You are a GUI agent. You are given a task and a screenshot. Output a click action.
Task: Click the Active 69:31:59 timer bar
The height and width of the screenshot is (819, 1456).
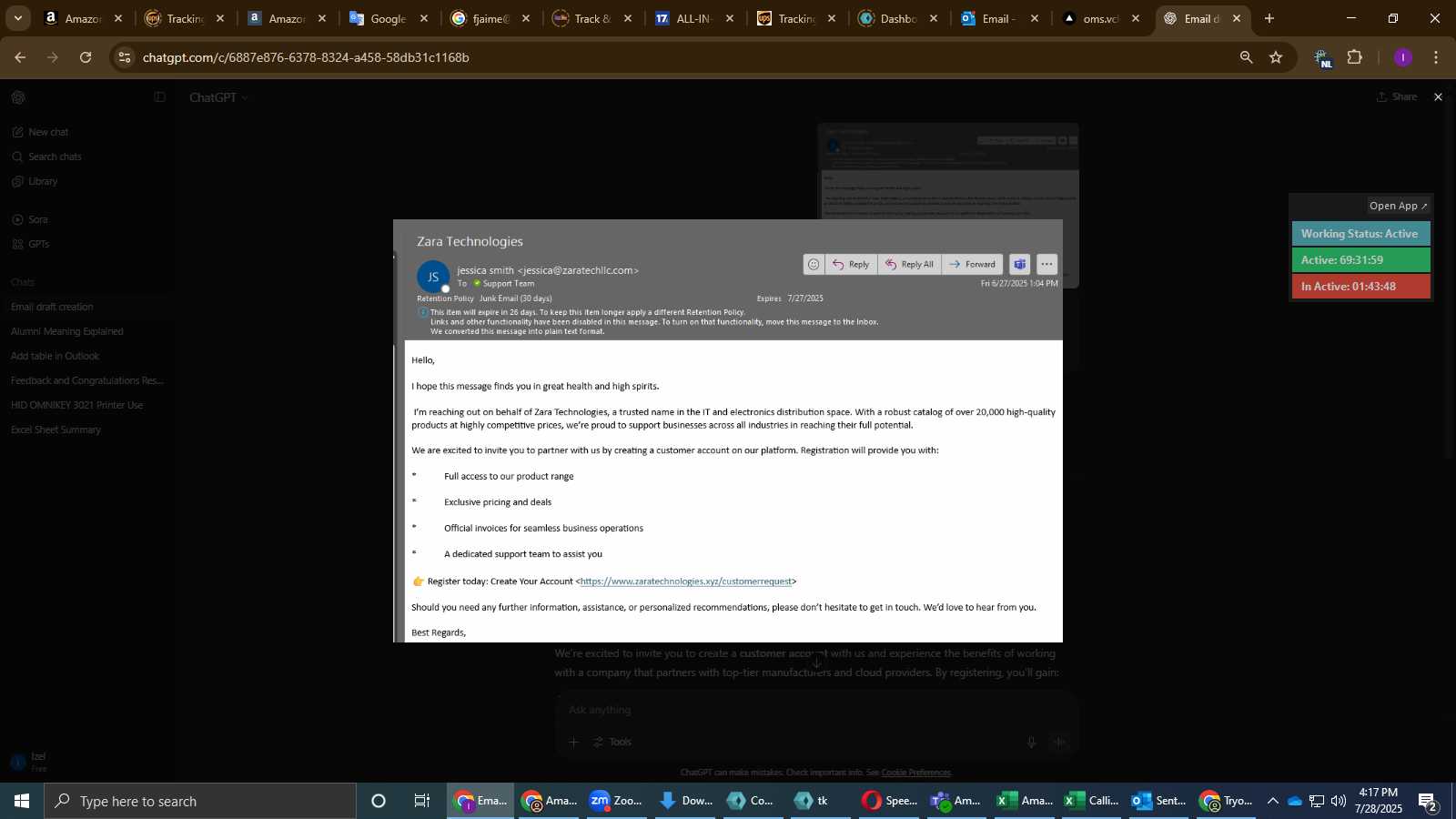pos(1360,260)
